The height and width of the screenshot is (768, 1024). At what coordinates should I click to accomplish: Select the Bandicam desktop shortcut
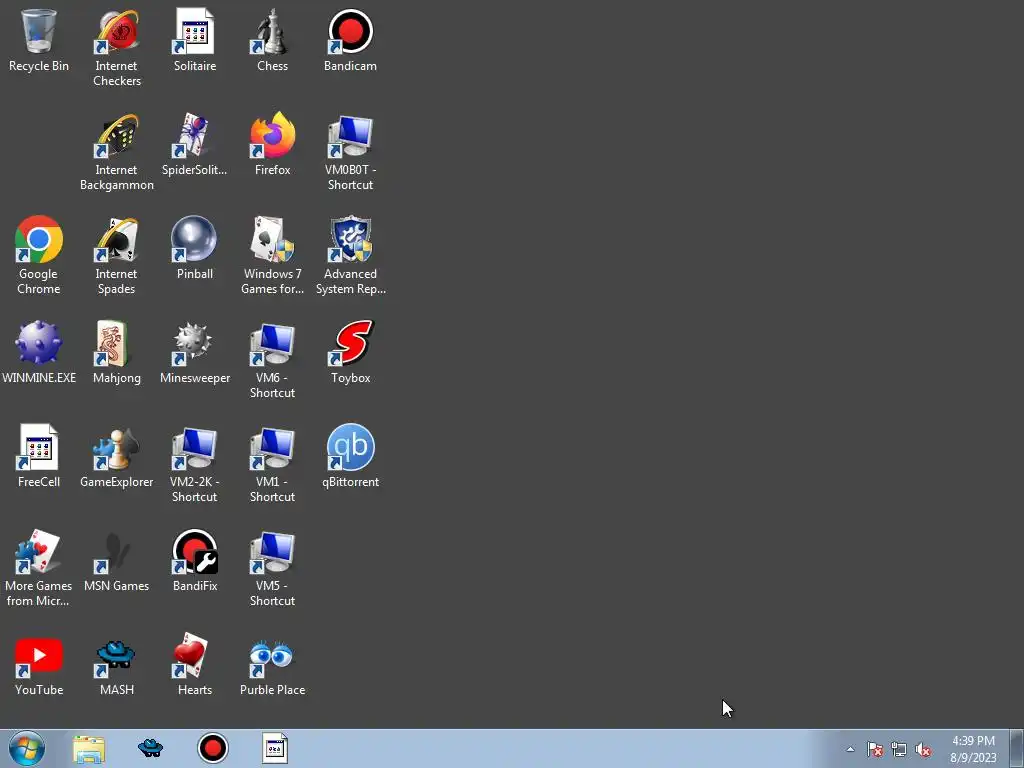[x=350, y=40]
